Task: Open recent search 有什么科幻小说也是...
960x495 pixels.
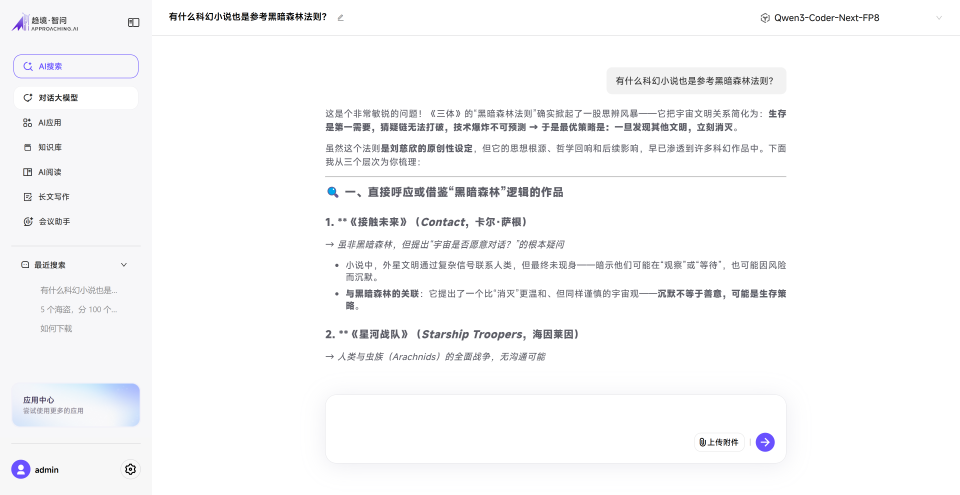Action: click(x=79, y=290)
